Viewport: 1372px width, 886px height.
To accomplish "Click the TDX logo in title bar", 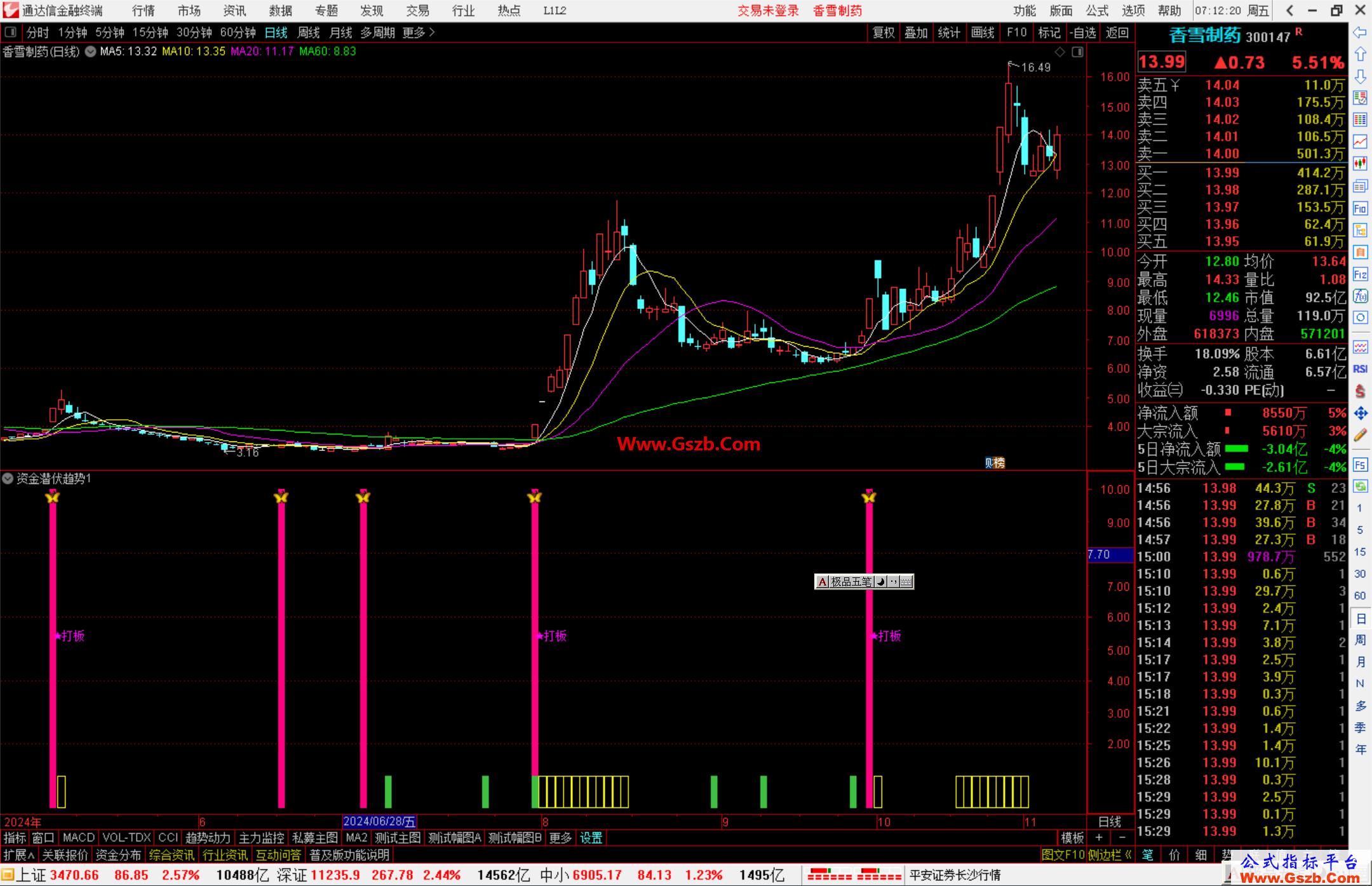I will click(10, 10).
